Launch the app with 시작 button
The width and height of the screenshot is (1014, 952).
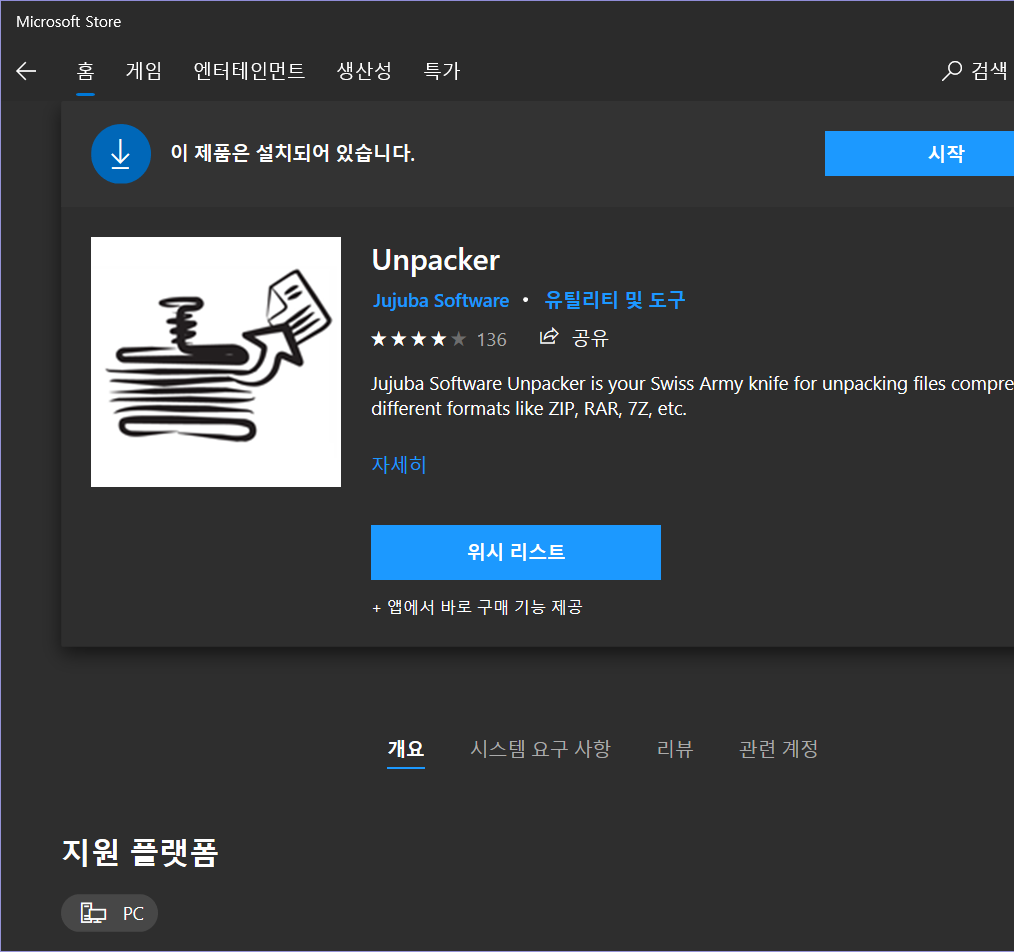[919, 153]
